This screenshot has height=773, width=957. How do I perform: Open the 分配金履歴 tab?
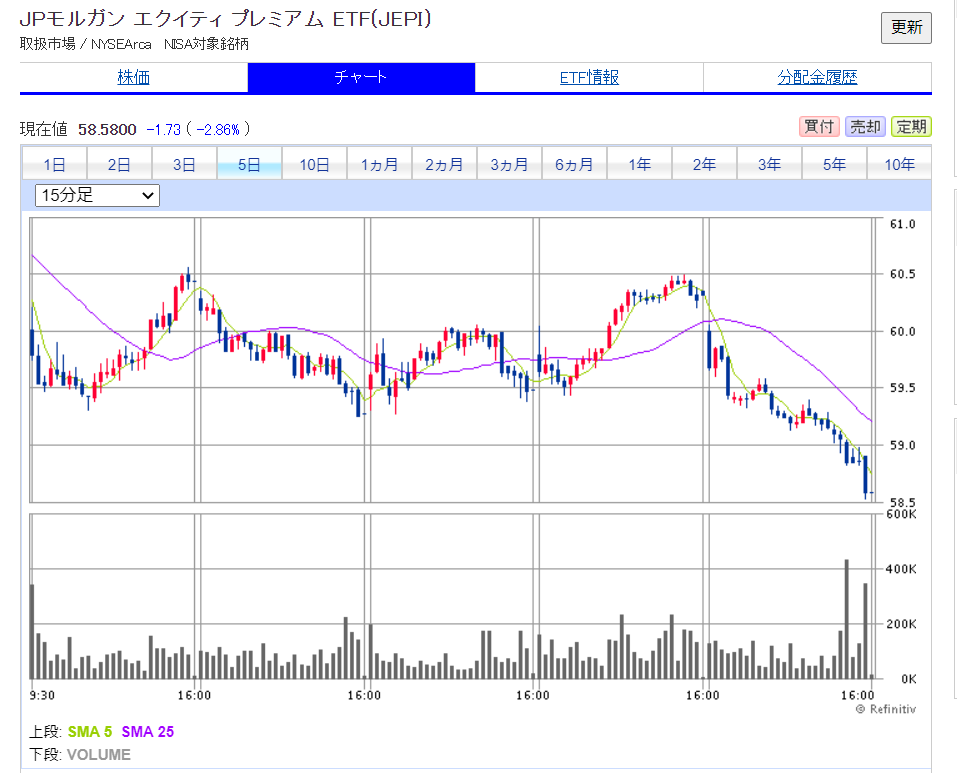point(818,77)
